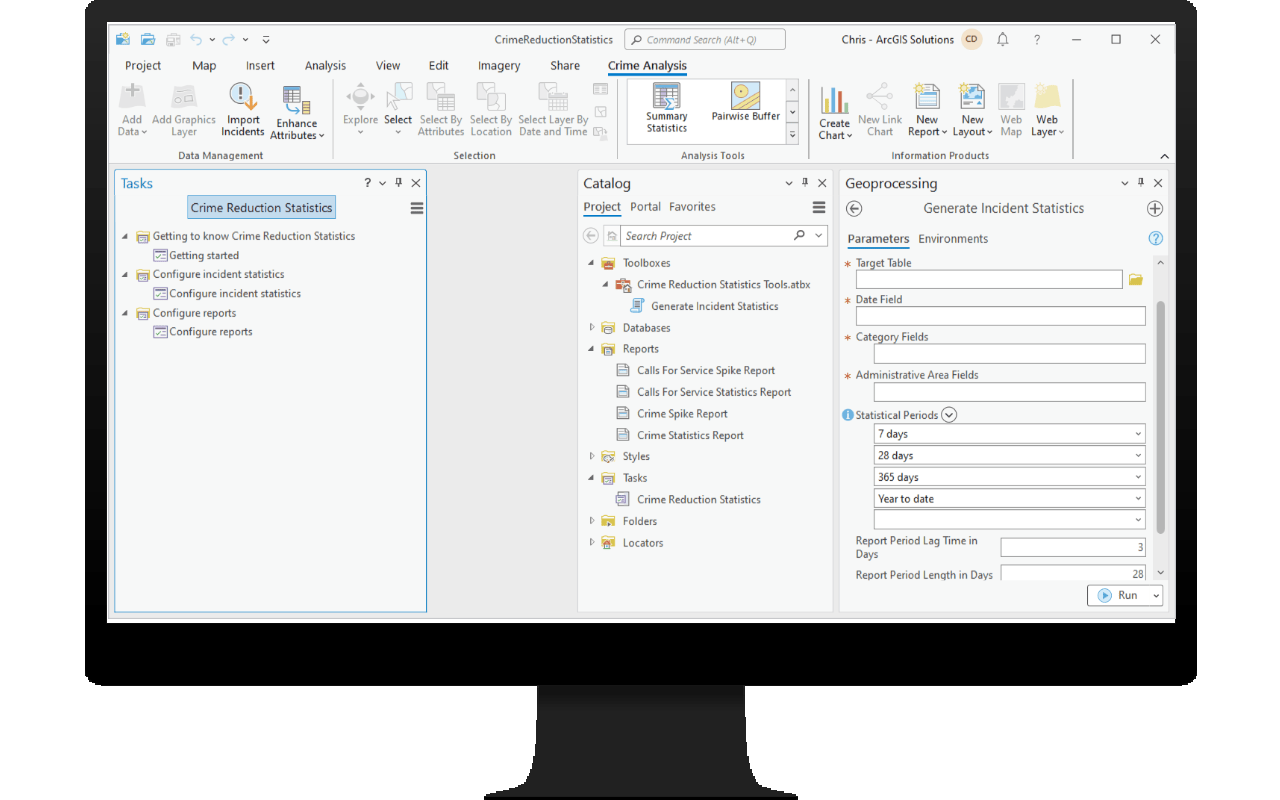The width and height of the screenshot is (1280, 800).
Task: Click the Statistical Periods info icon
Action: 848,415
